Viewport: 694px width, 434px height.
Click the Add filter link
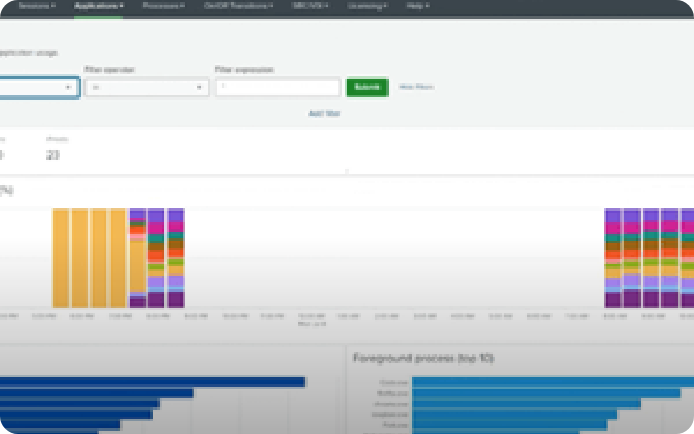coord(324,114)
